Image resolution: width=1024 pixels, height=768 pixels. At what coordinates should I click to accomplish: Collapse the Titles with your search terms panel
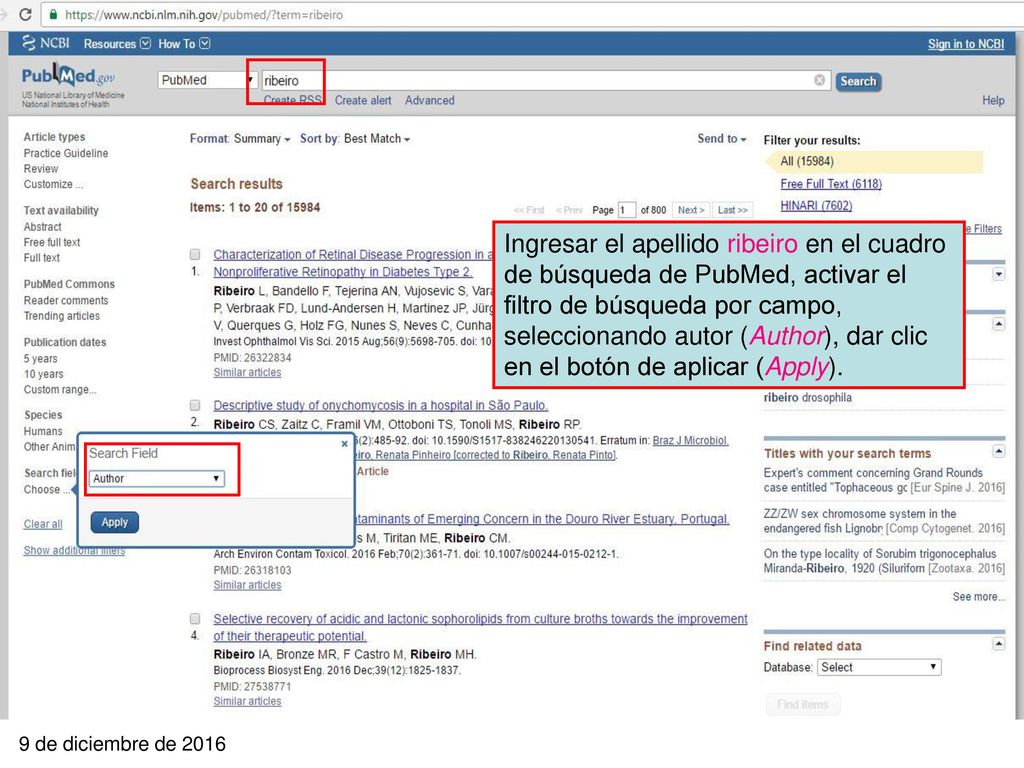tap(999, 451)
